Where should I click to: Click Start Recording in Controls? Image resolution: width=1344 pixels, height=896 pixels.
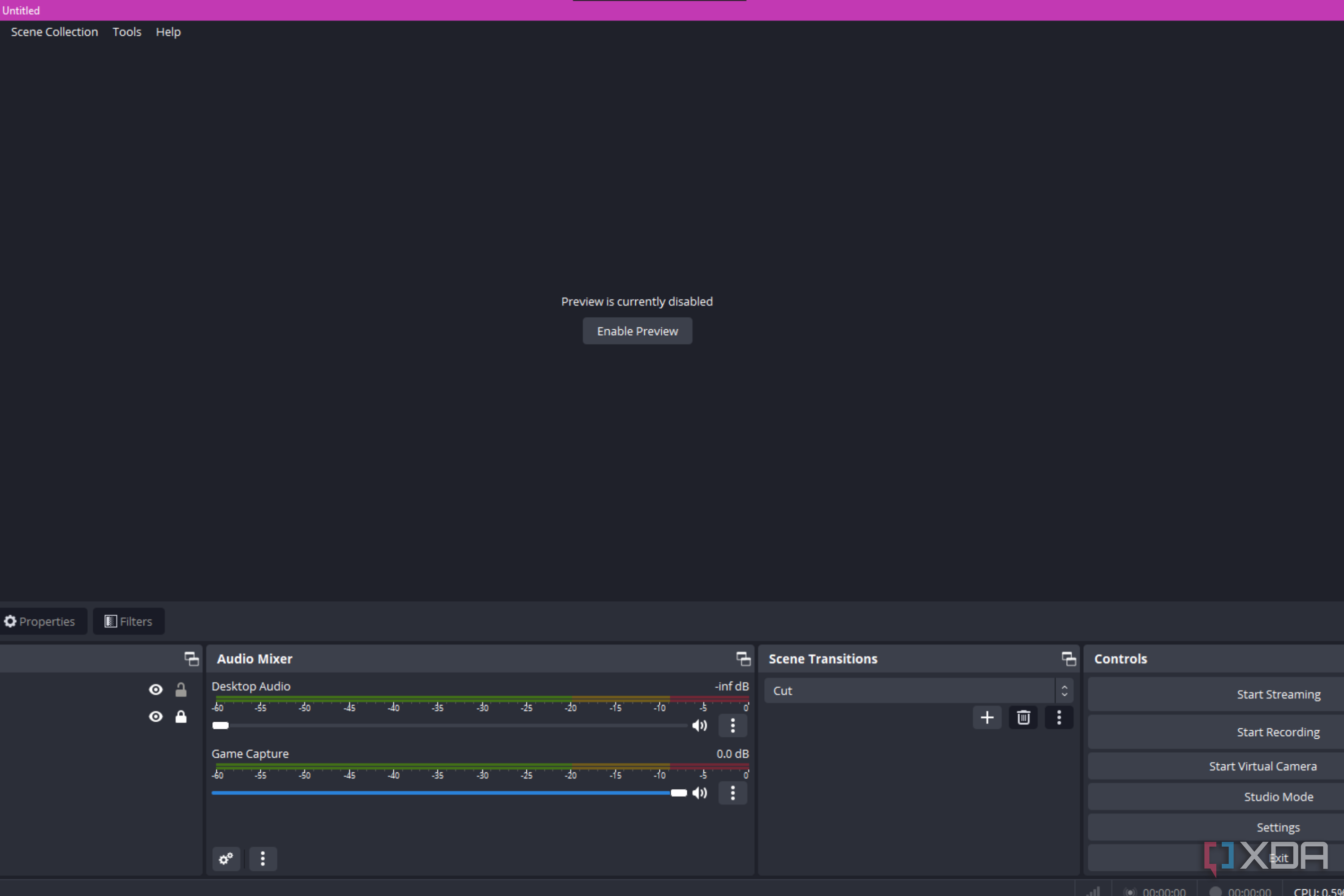[1278, 732]
